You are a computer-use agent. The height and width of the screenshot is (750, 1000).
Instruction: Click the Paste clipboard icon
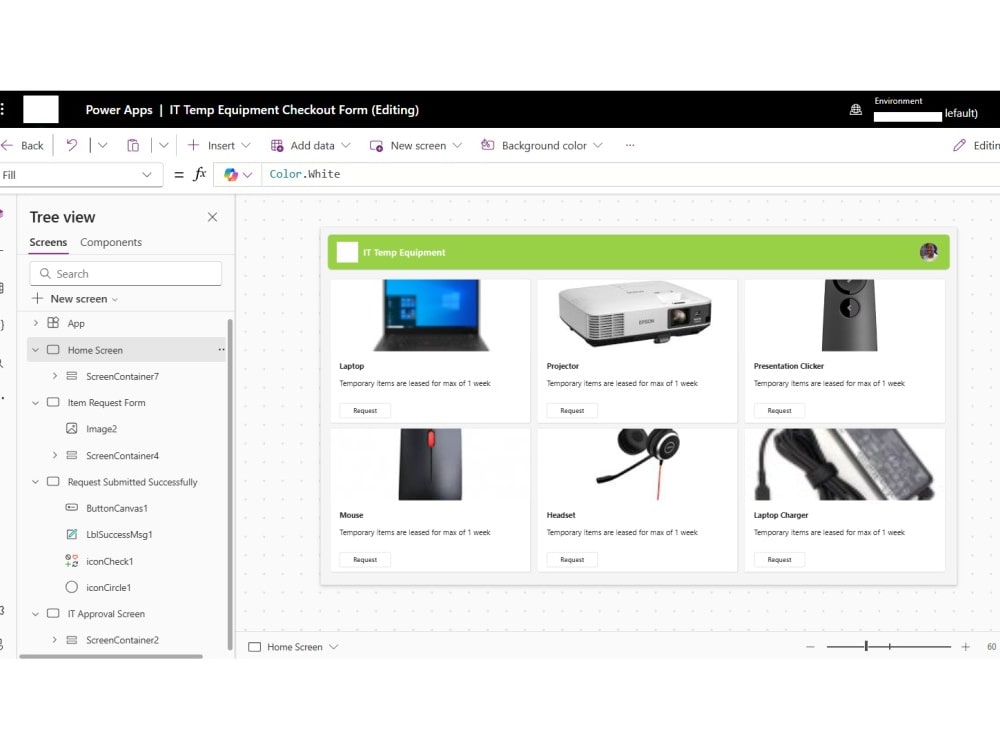[x=133, y=145]
